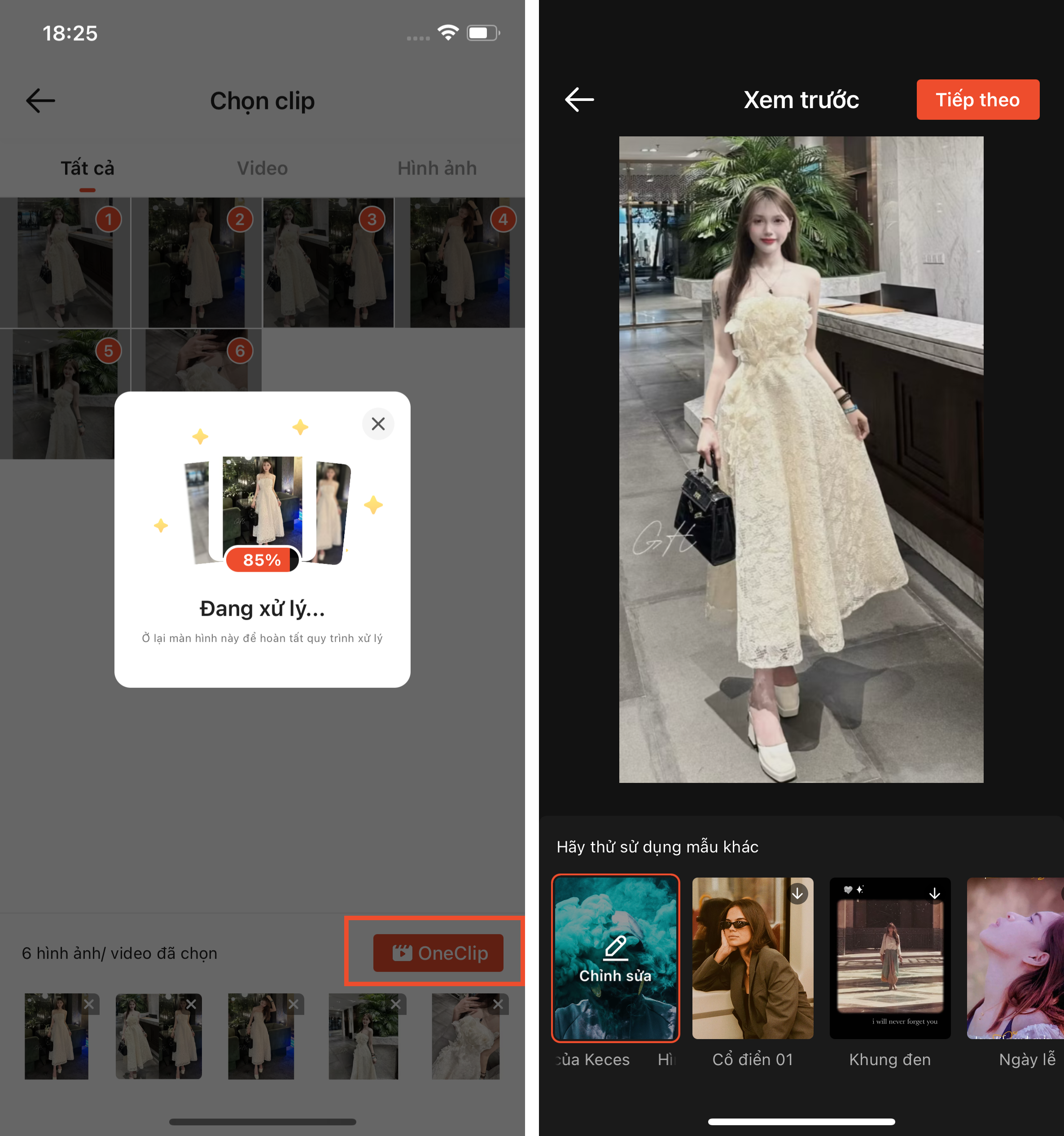
Task: Close the Đang xử lý popup
Action: pyautogui.click(x=378, y=424)
